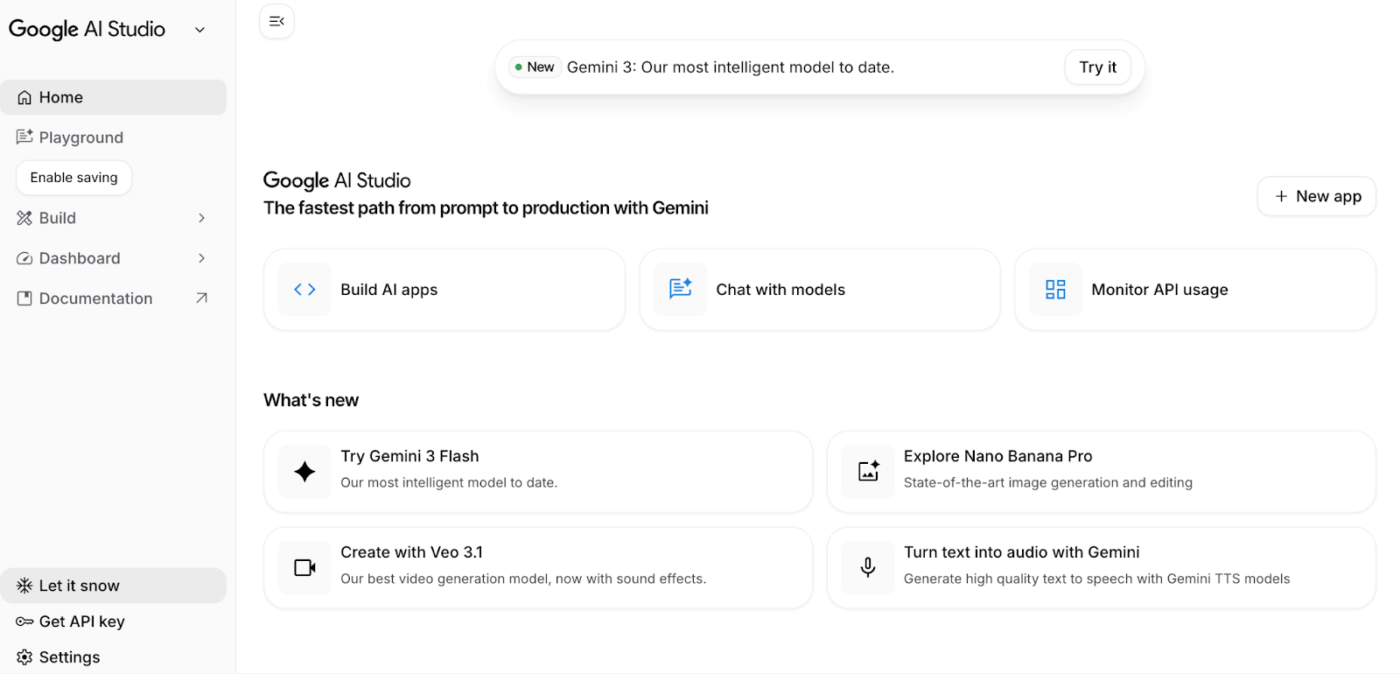Open Documentation from the sidebar

point(95,298)
